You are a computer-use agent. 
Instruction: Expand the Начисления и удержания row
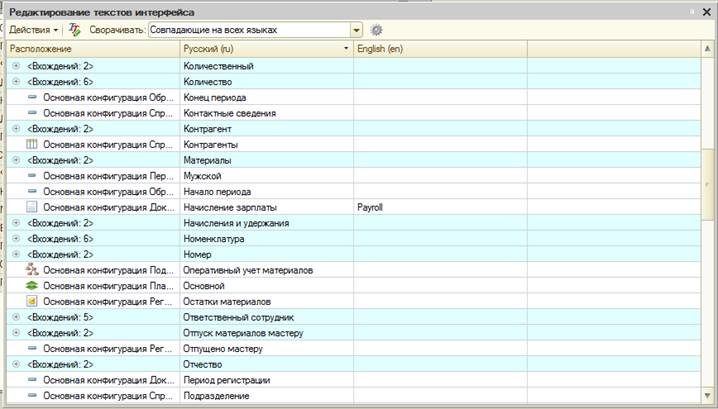(x=16, y=223)
